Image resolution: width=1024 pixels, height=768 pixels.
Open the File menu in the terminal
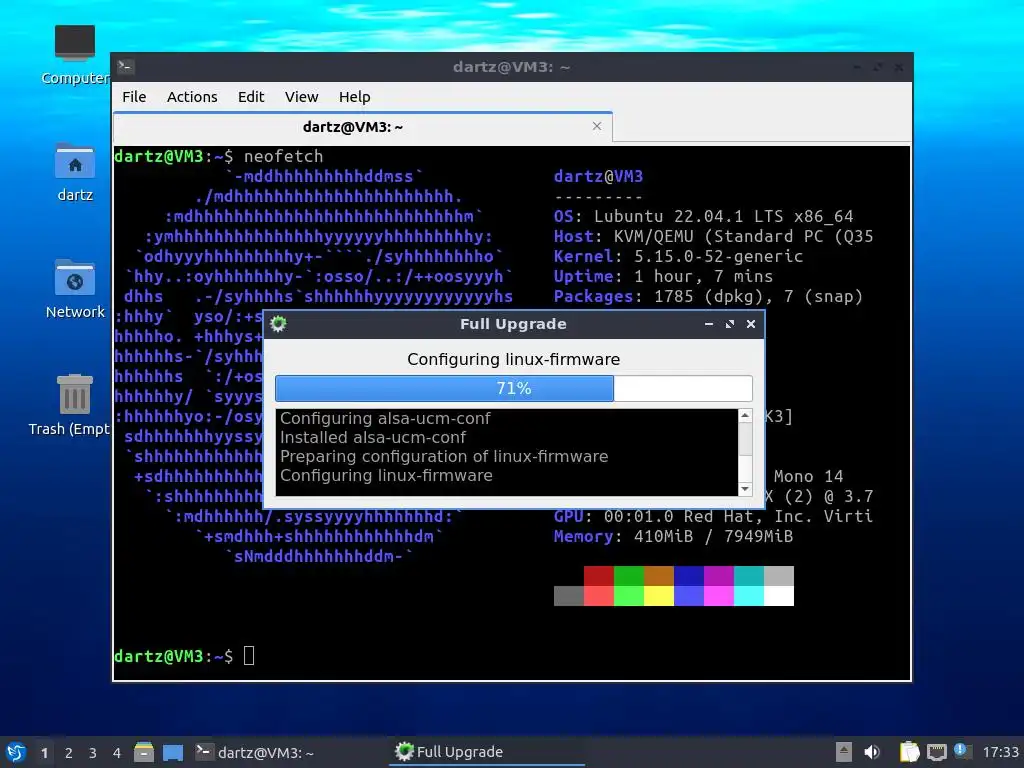[x=134, y=97]
